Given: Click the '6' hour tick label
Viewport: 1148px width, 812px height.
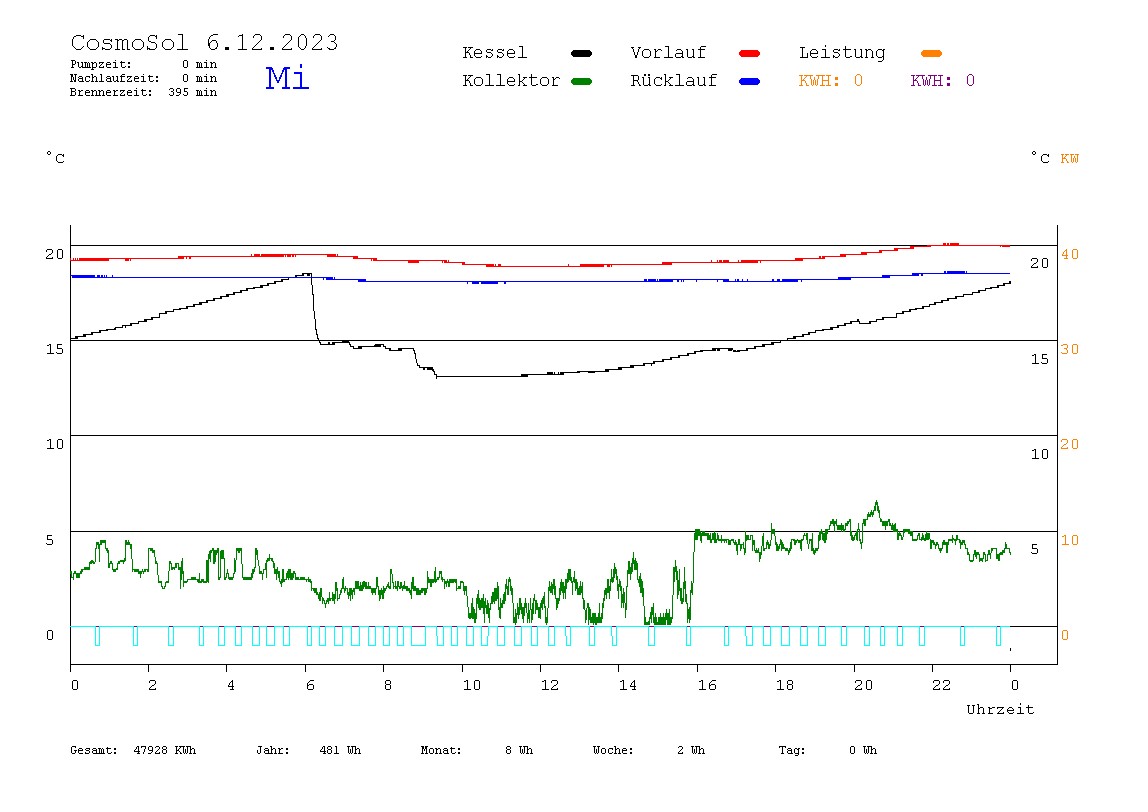Looking at the screenshot, I should pyautogui.click(x=310, y=685).
